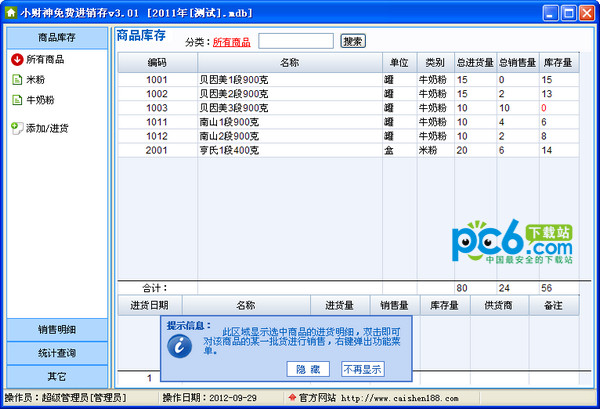The height and width of the screenshot is (409, 600).
Task: Click the 搜索 button
Action: tap(353, 41)
